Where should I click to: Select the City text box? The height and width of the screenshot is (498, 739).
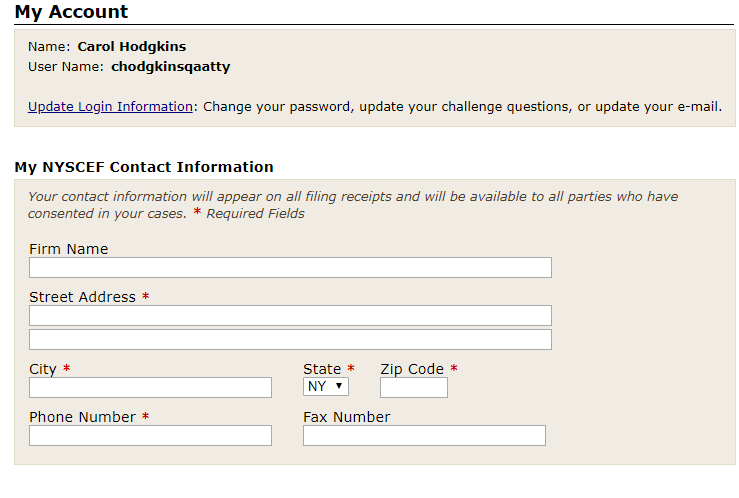tap(150, 388)
